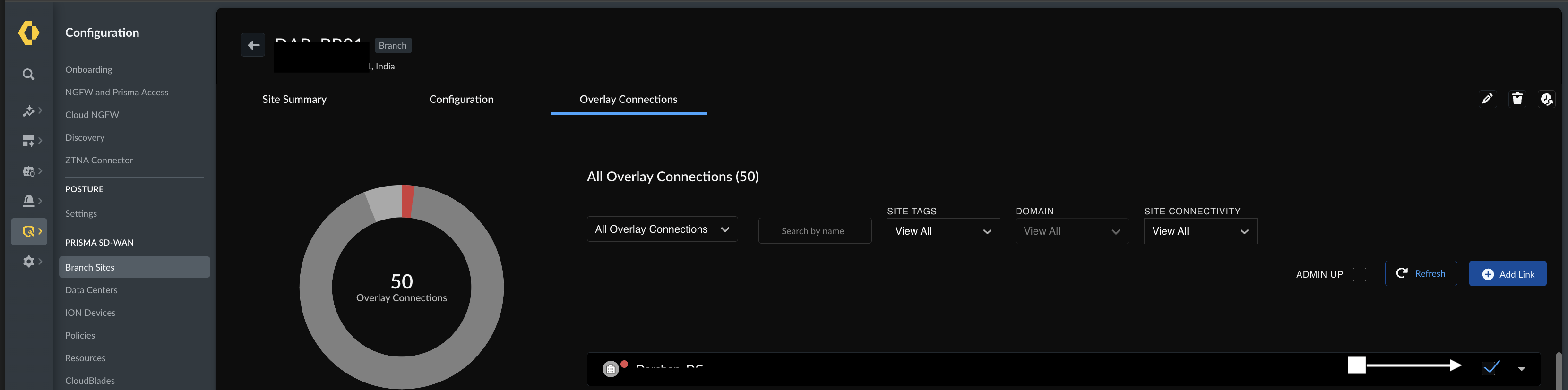
Task: Click the Add Link button
Action: coord(1507,274)
